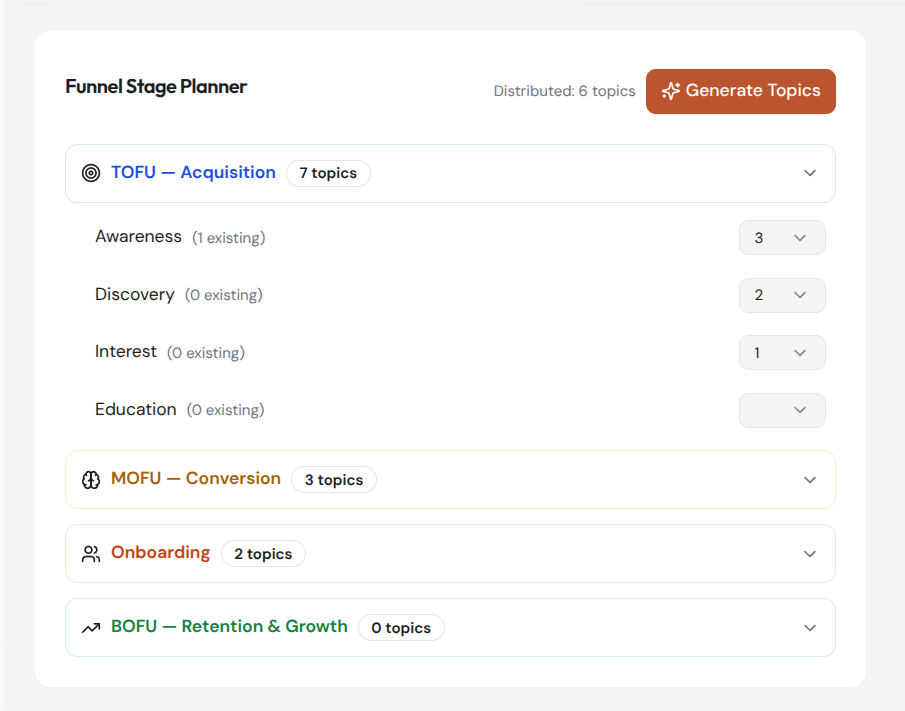
Task: Click the MOFU — Conversion heading
Action: [x=195, y=478]
